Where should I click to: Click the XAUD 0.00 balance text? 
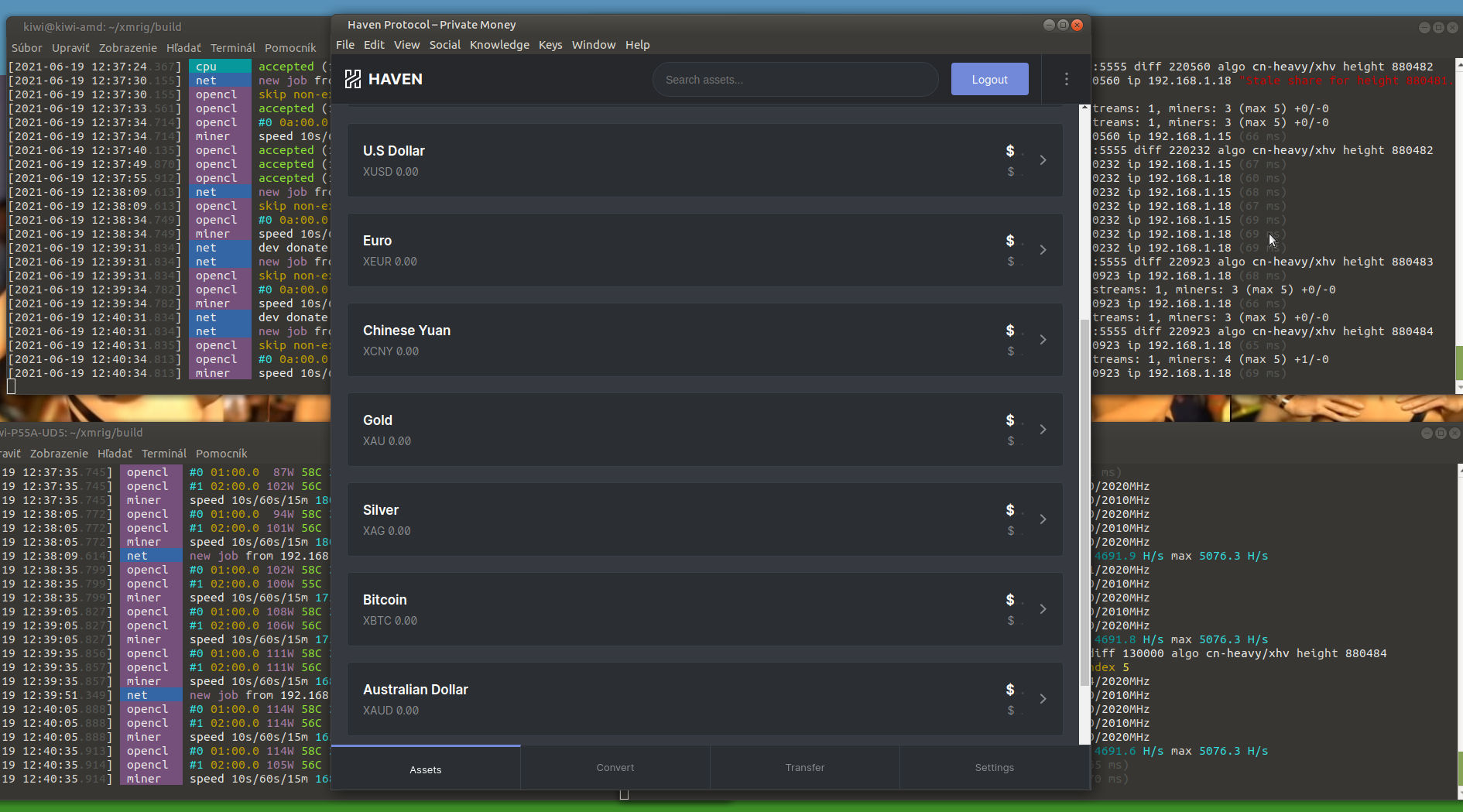pos(391,711)
